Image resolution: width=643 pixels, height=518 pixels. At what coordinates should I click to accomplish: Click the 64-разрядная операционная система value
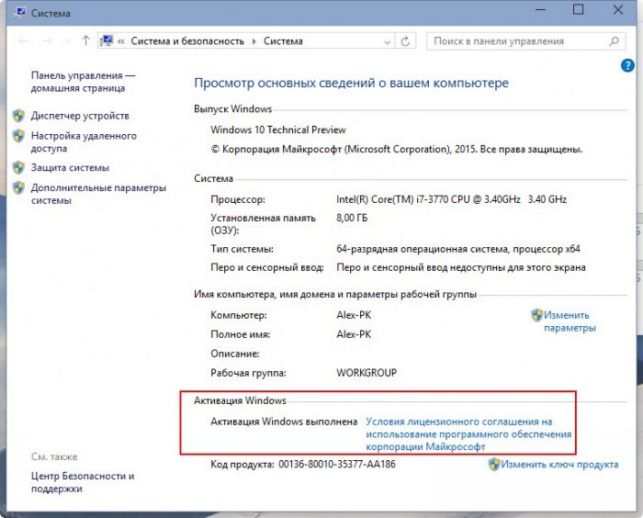coord(458,249)
